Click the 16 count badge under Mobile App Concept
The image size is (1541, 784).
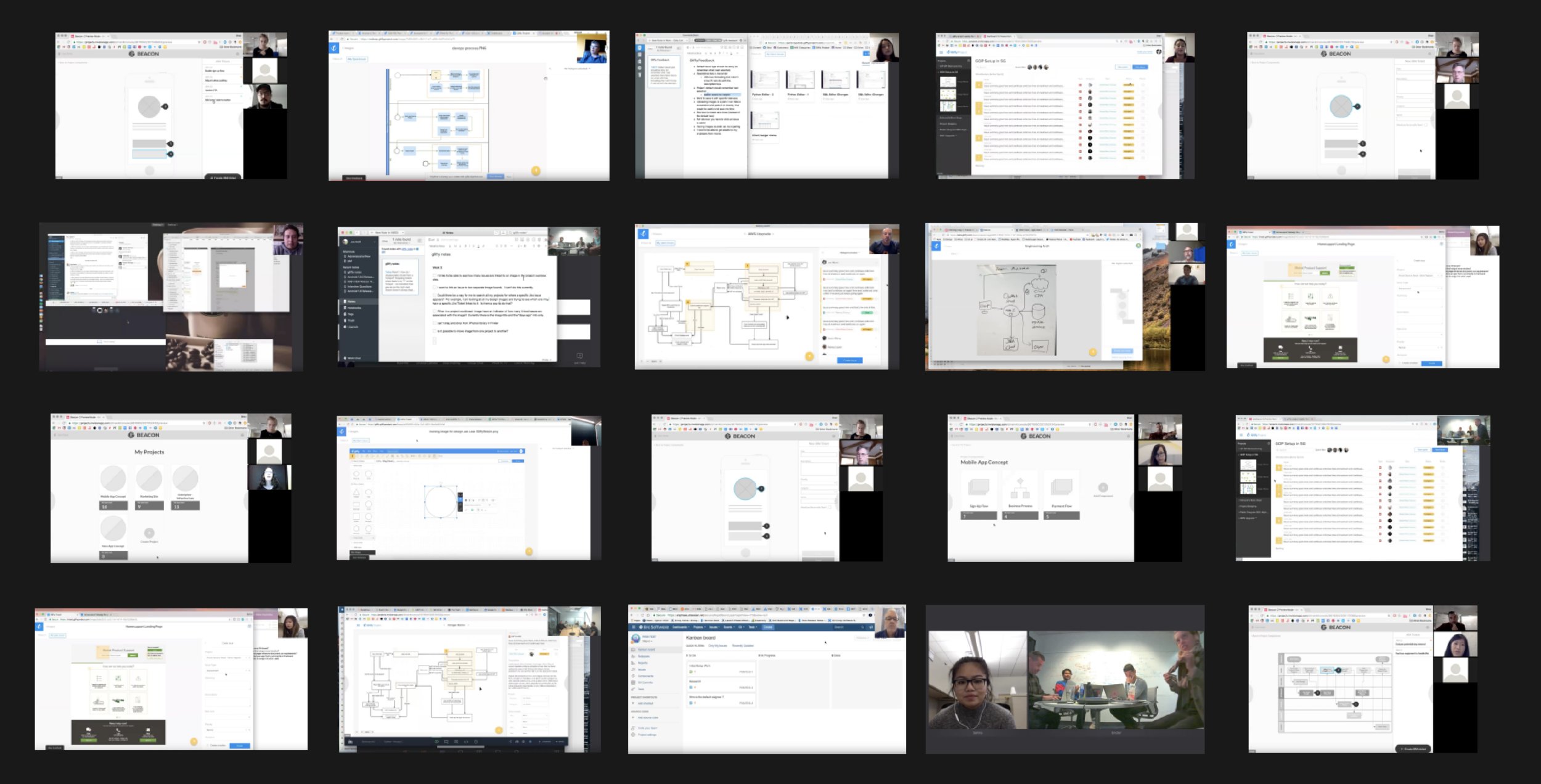coord(113,506)
